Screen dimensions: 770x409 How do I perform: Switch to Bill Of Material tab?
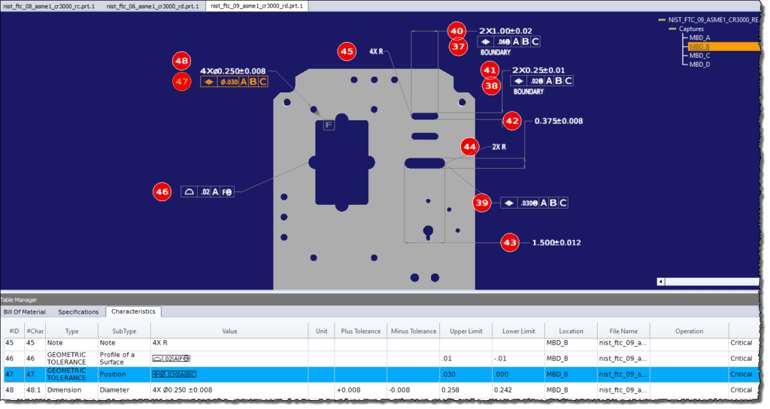tap(25, 312)
